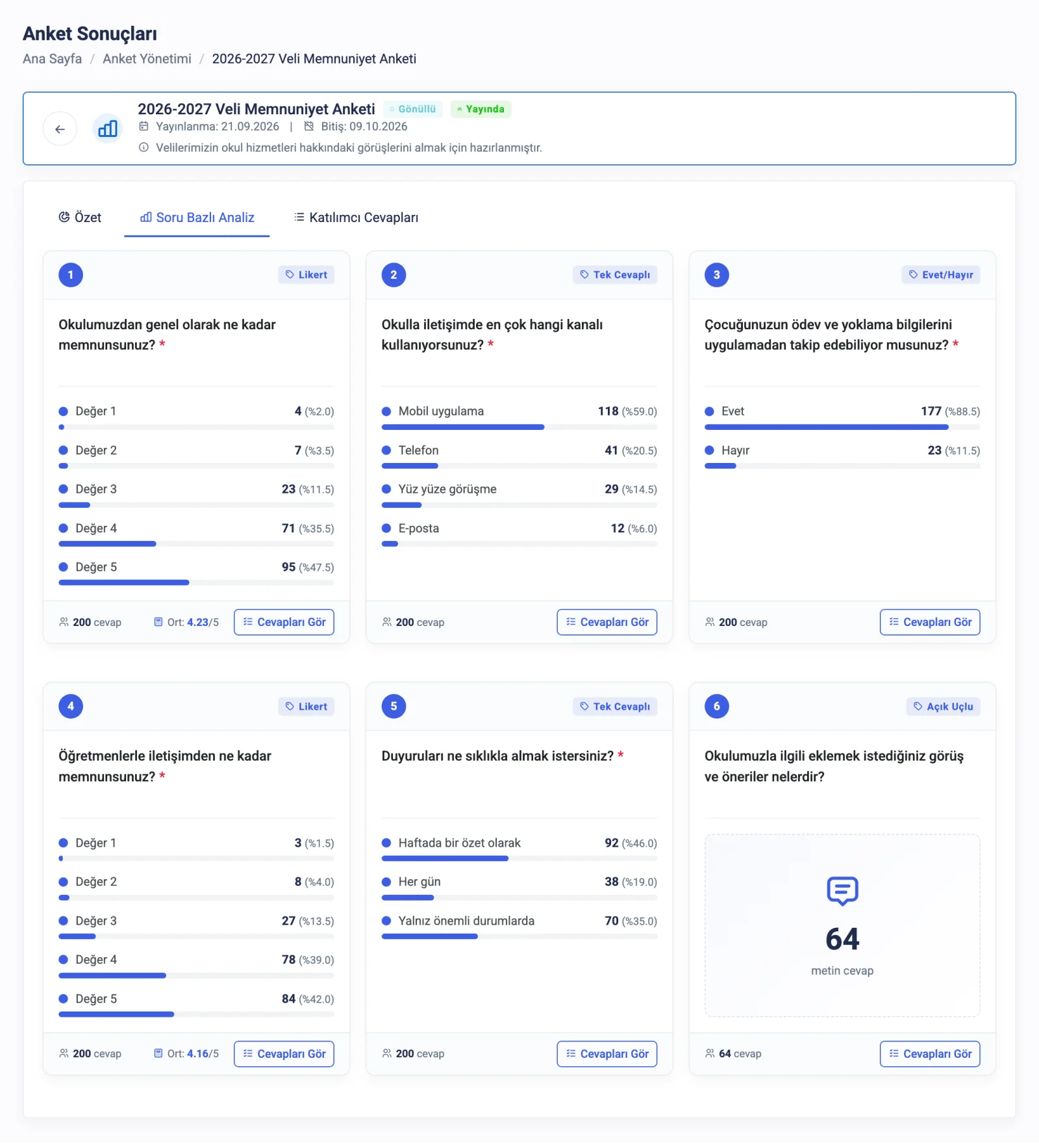
Task: Click Cevapları Gör for question 6
Action: pyautogui.click(x=930, y=1053)
